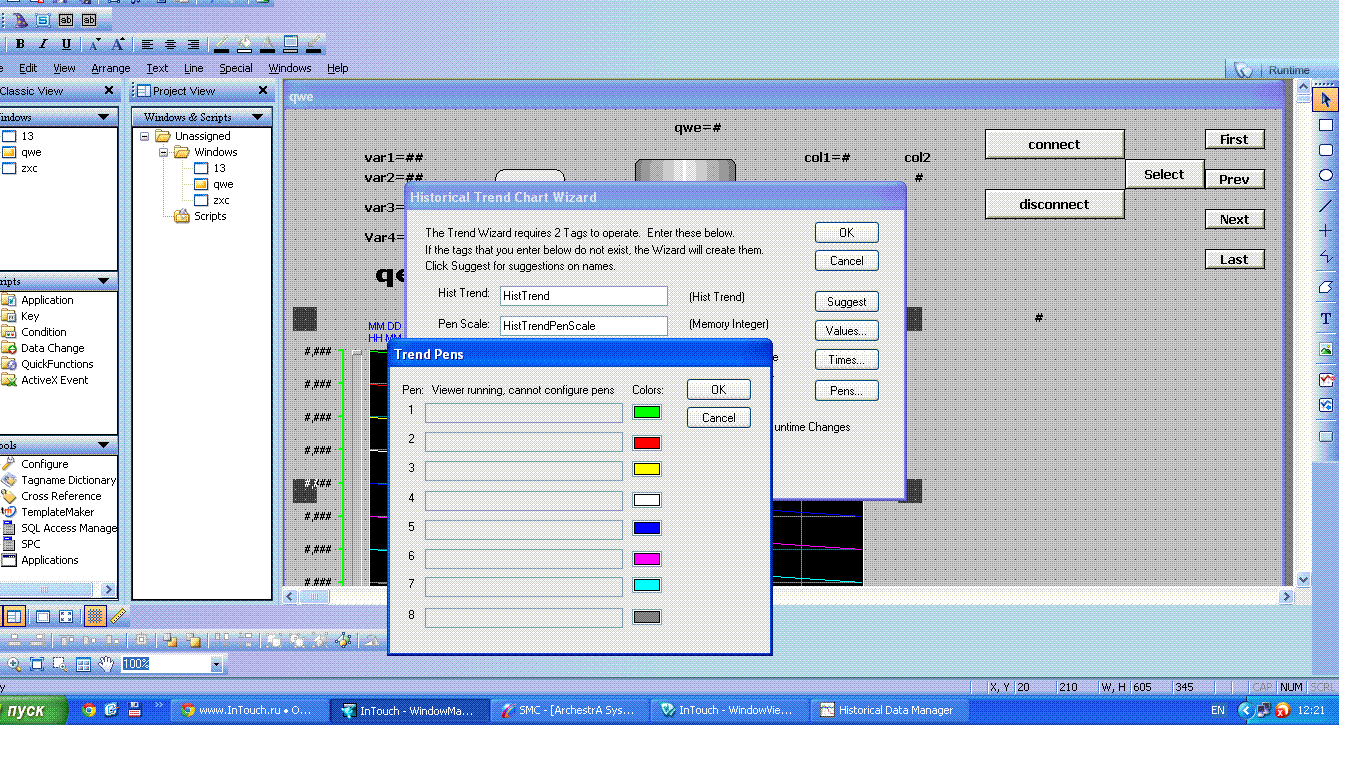Click the Hist Trend tag input field
The height and width of the screenshot is (768, 1366).
pos(583,296)
